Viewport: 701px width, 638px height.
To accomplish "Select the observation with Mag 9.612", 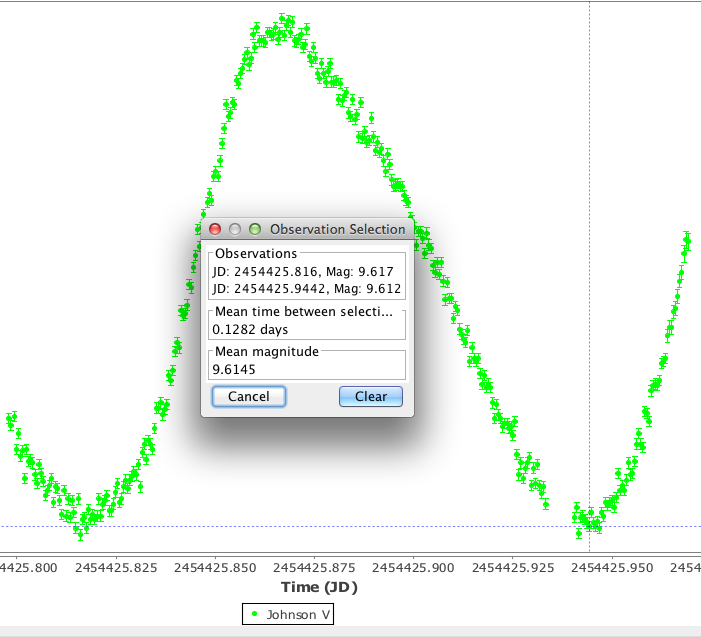I will pos(307,289).
